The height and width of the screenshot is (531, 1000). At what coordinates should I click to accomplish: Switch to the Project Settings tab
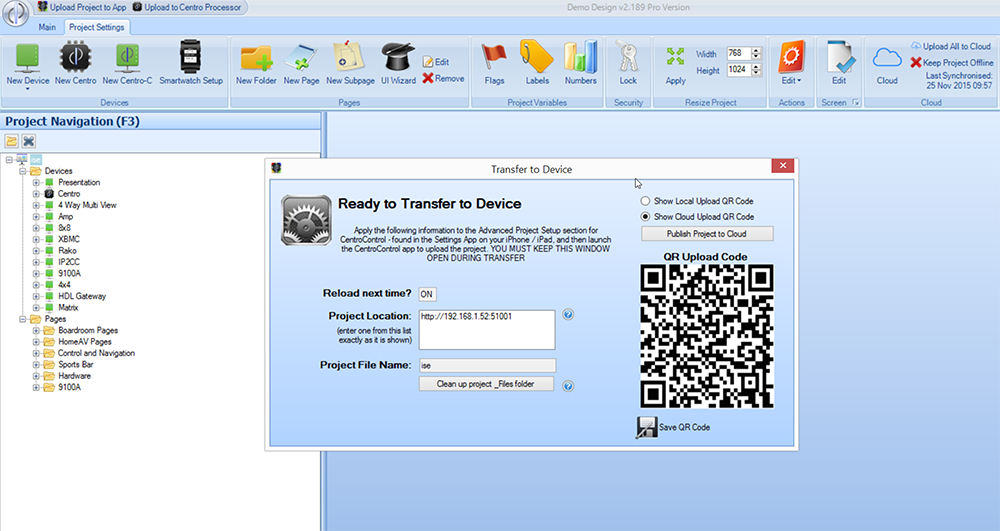click(x=97, y=27)
